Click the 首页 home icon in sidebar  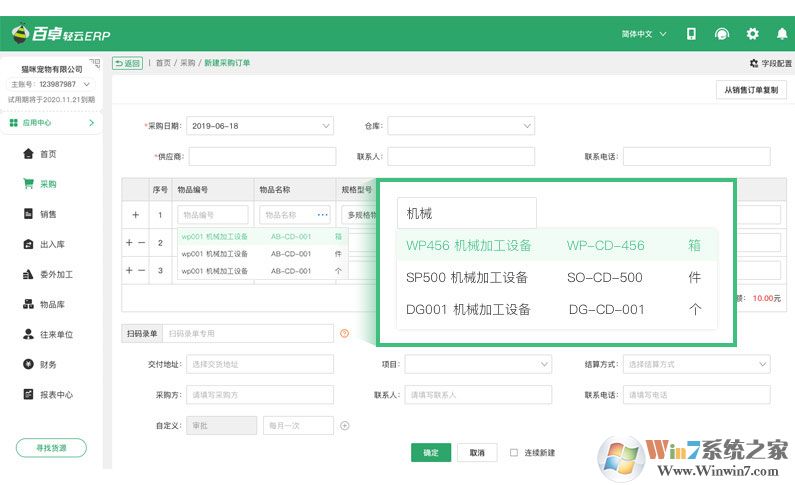click(x=28, y=154)
